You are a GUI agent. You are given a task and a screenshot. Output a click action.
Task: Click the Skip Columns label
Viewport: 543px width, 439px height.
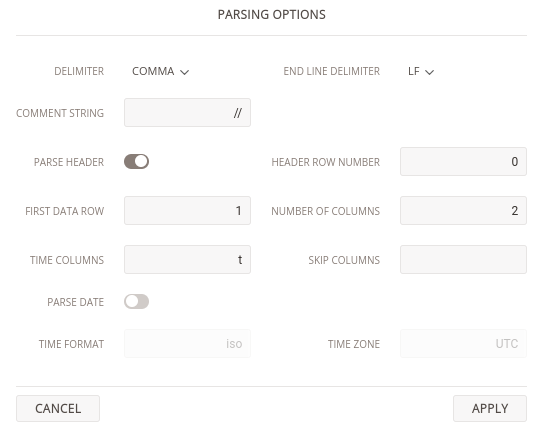[344, 260]
